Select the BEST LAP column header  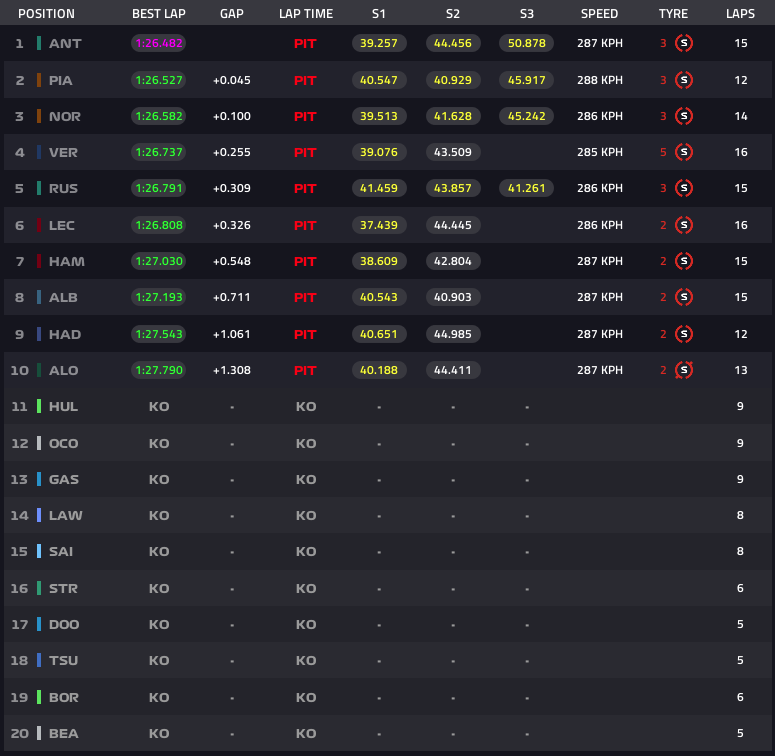click(159, 14)
